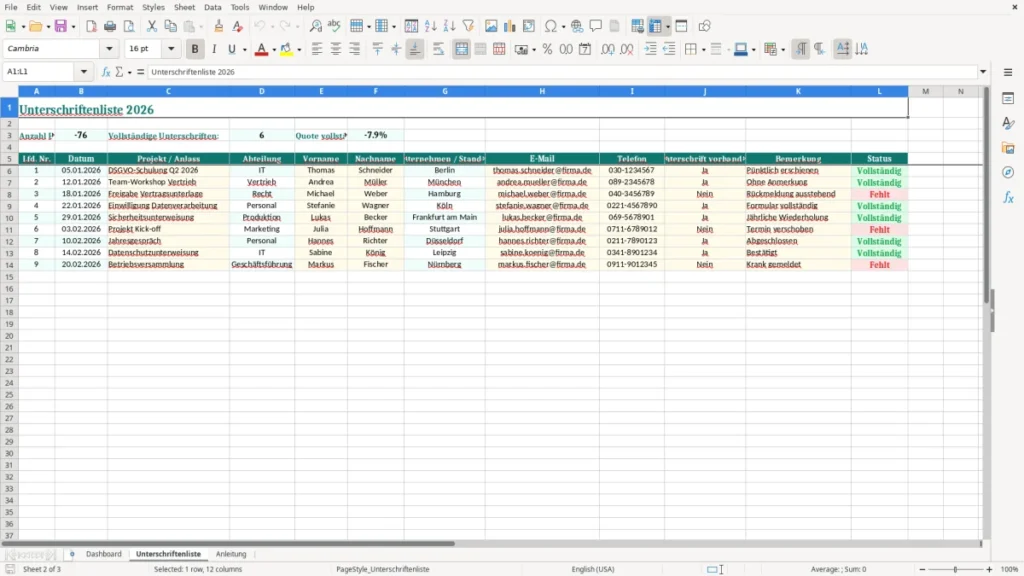
Task: Toggle Underline formatting
Action: click(x=231, y=49)
